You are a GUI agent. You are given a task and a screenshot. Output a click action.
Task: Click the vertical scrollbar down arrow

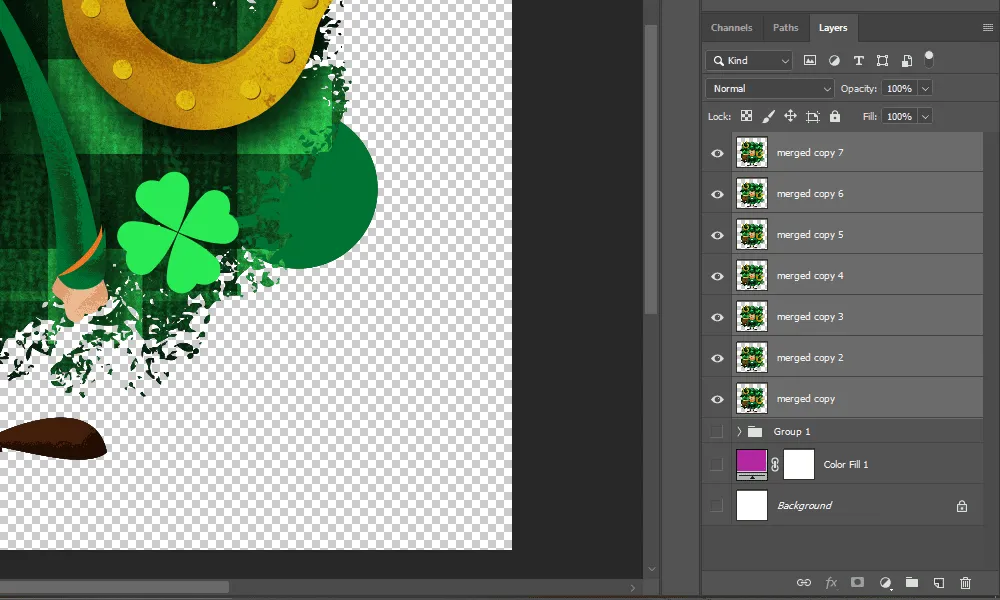coord(651,569)
